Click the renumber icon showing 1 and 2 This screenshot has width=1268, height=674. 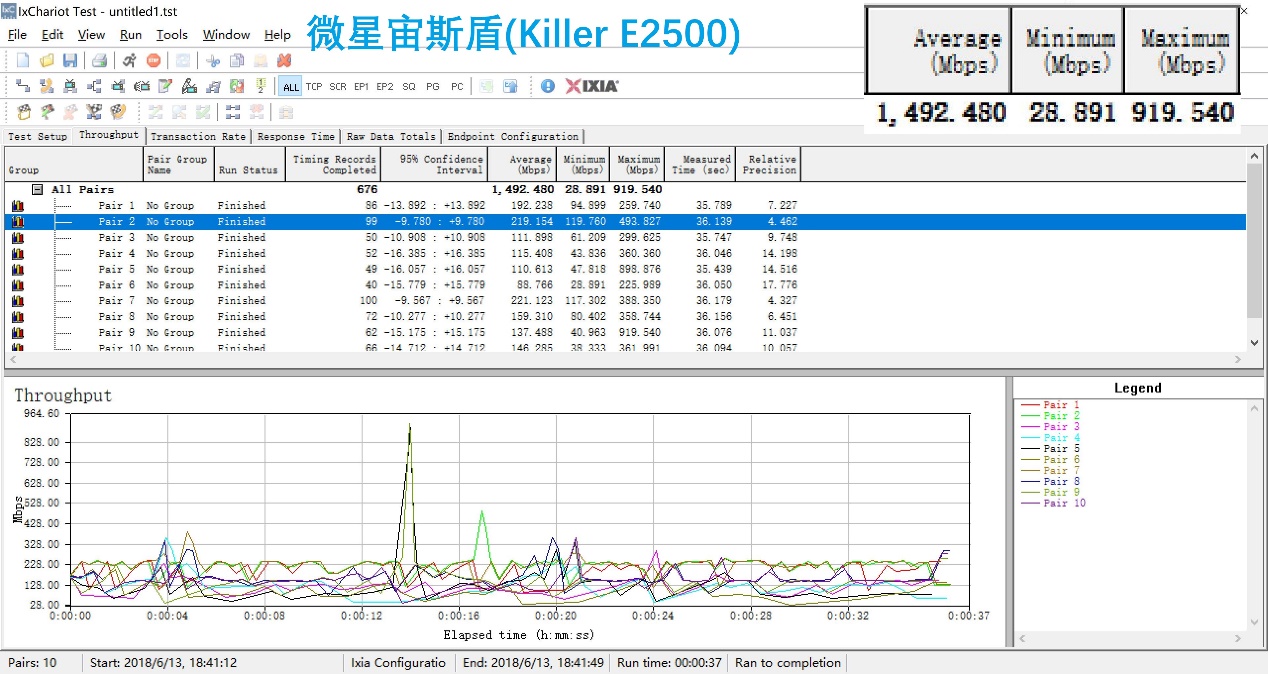pyautogui.click(x=261, y=86)
